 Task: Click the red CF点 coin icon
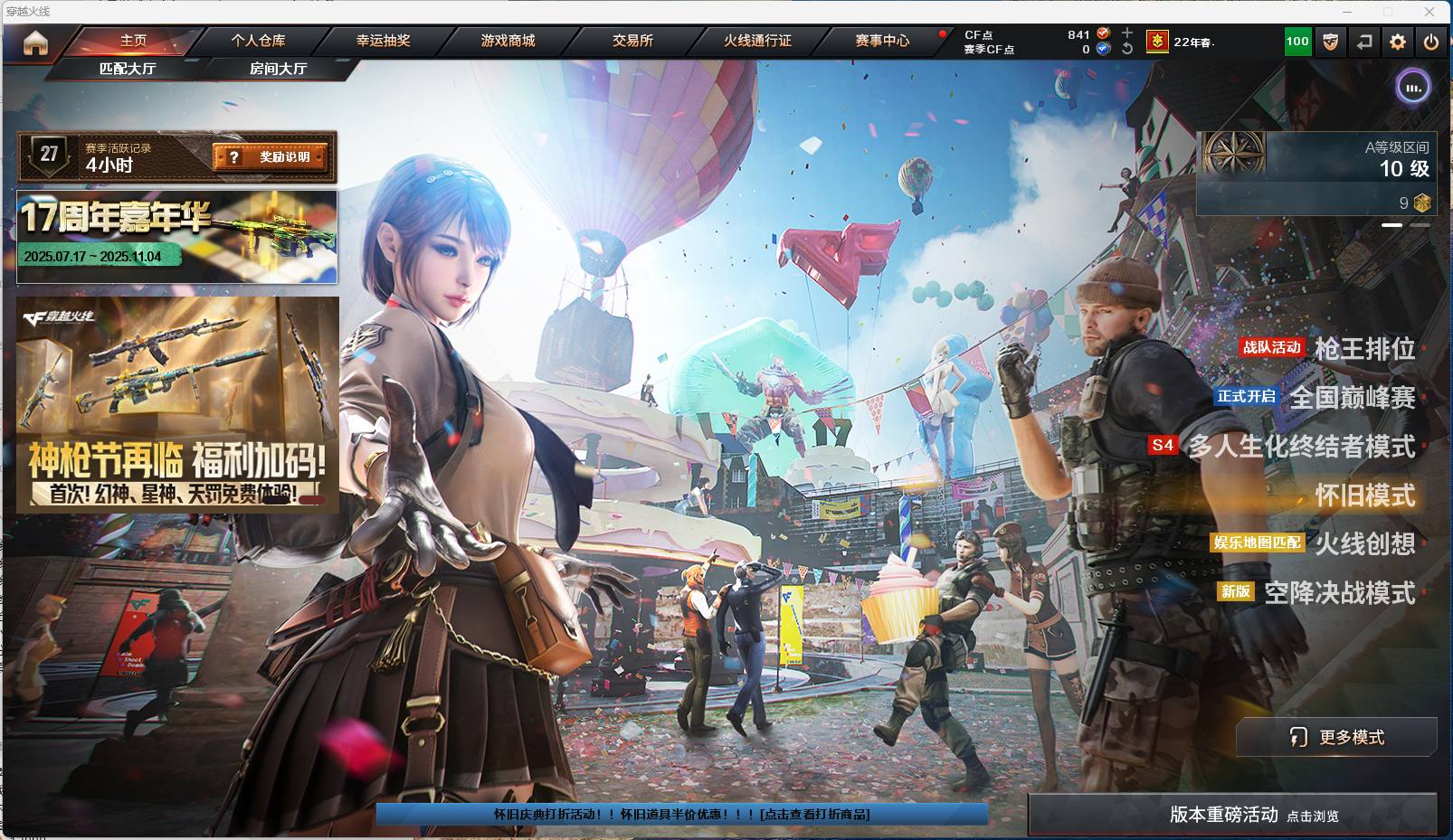click(x=1103, y=33)
